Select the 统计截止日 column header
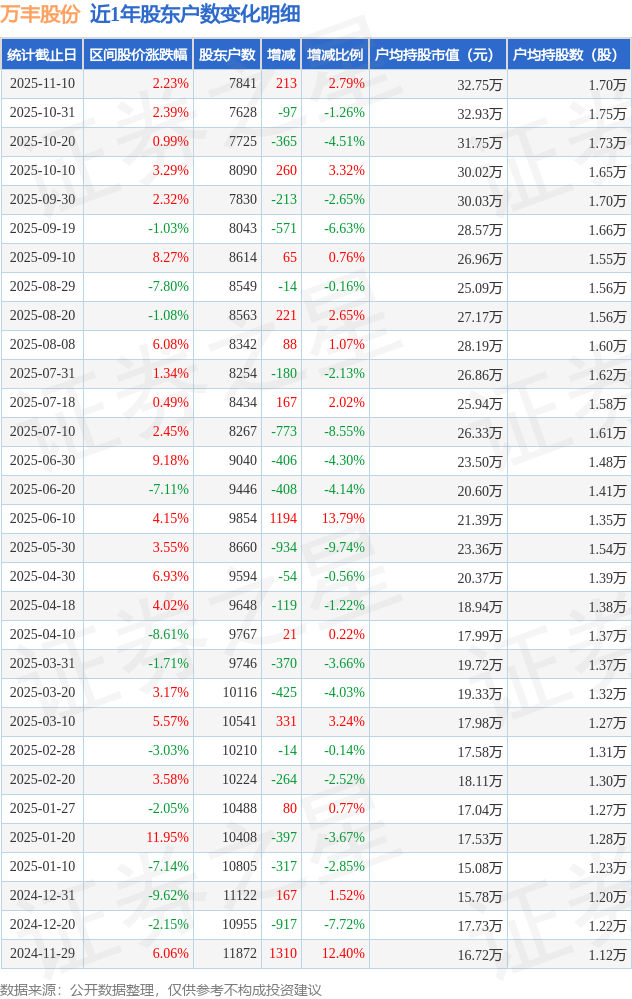Image resolution: width=632 pixels, height=999 pixels. (42, 55)
